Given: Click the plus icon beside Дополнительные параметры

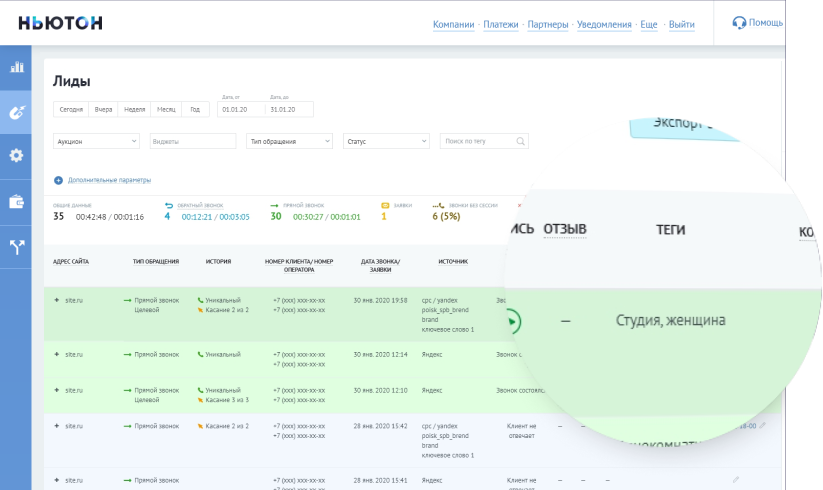Looking at the screenshot, I should (58, 180).
